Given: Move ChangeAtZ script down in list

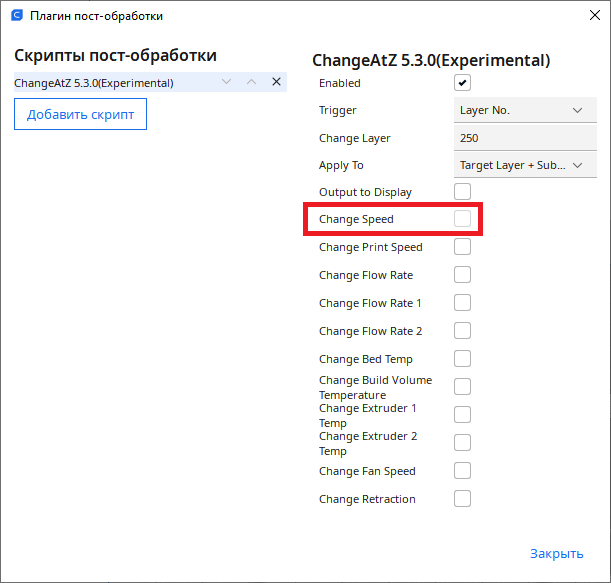Looking at the screenshot, I should (x=227, y=82).
